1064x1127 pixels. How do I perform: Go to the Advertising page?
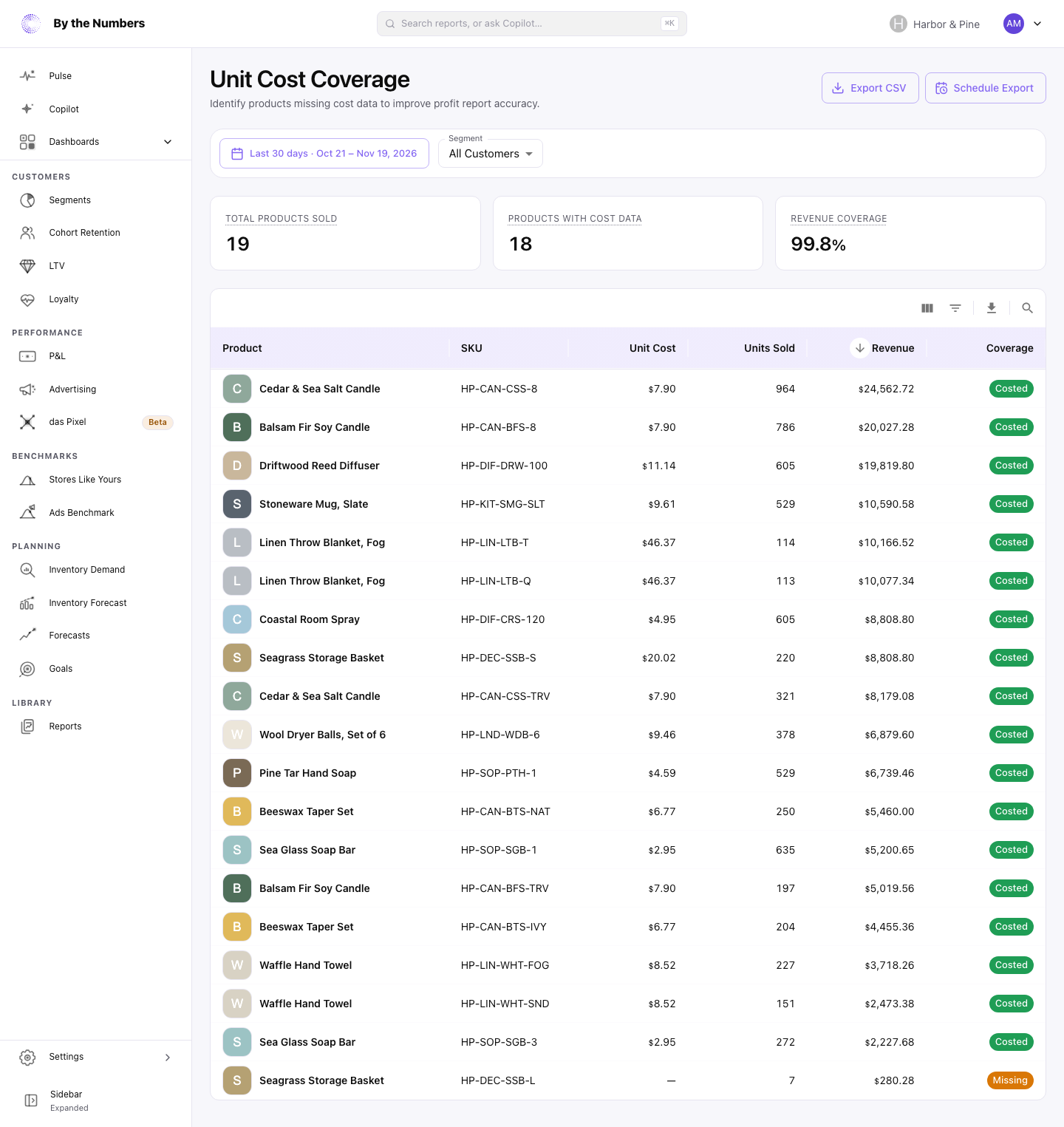[96, 389]
